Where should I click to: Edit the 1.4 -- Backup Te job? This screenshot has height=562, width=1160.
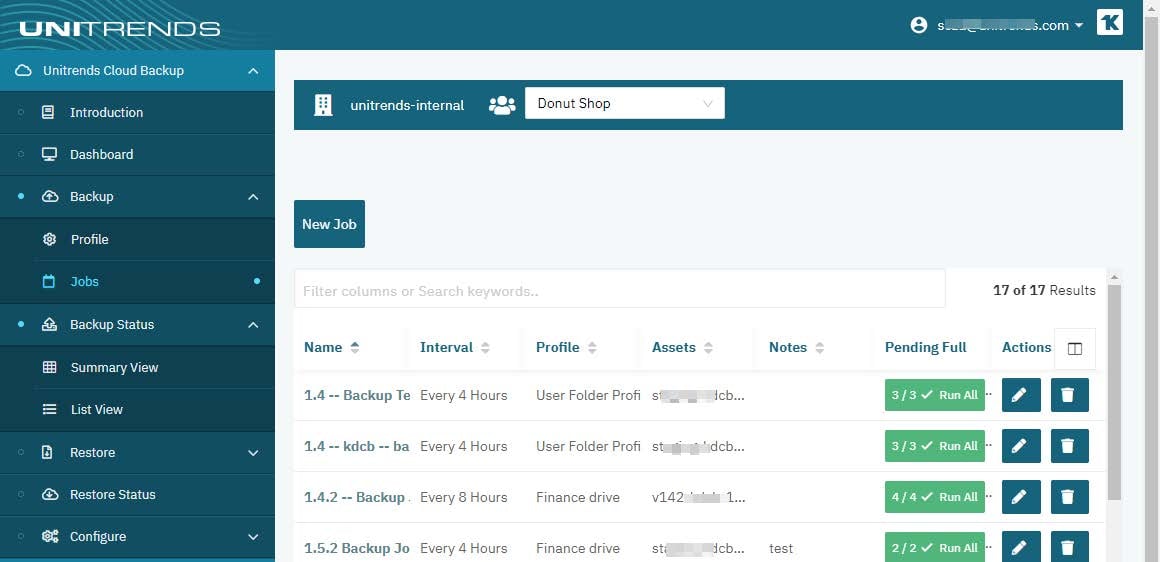click(1021, 395)
